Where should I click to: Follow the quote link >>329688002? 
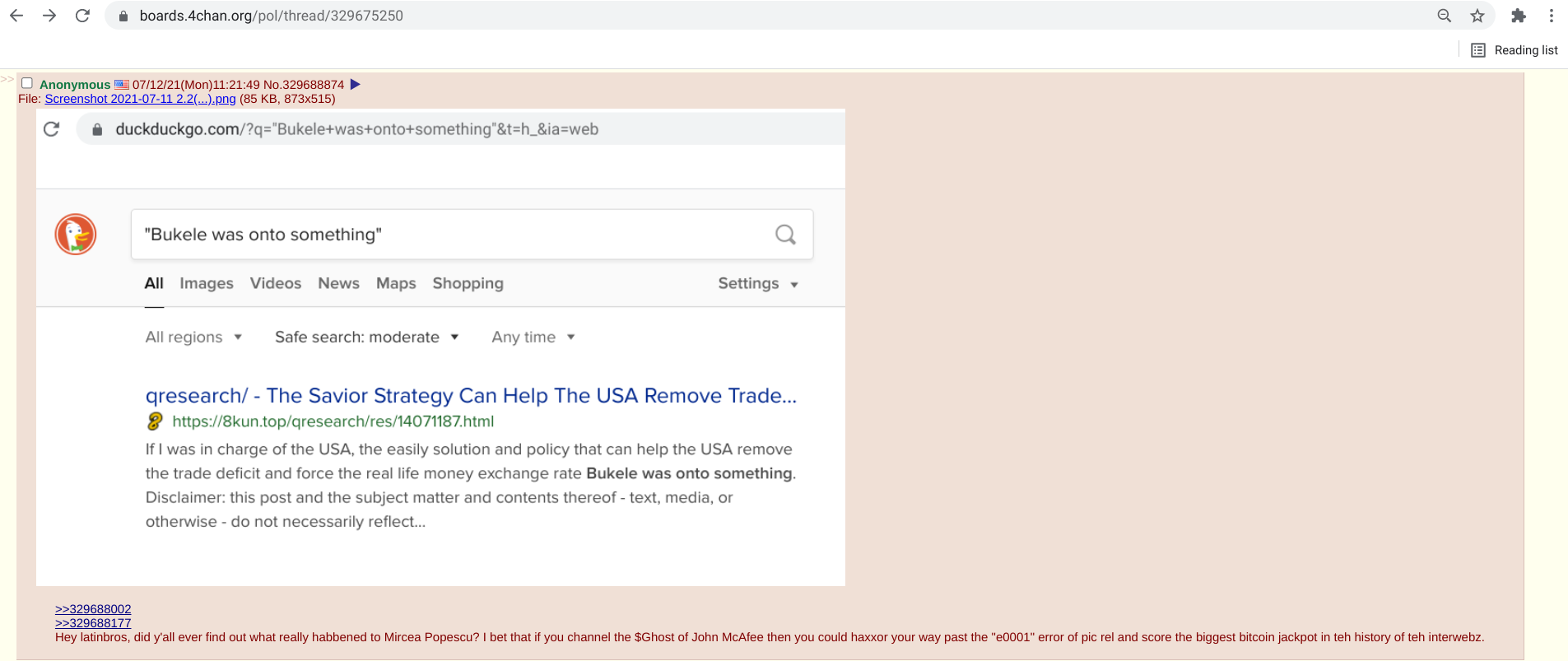point(93,609)
